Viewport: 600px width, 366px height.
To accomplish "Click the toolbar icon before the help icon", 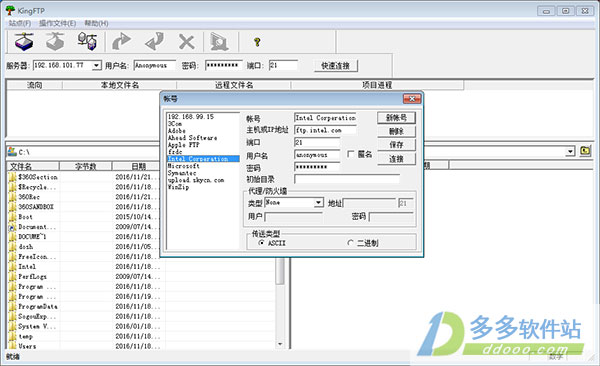I will (x=219, y=42).
